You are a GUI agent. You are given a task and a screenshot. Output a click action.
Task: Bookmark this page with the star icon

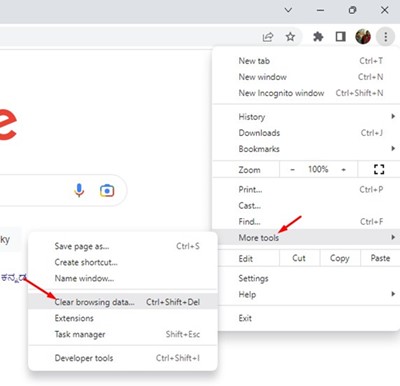[290, 36]
